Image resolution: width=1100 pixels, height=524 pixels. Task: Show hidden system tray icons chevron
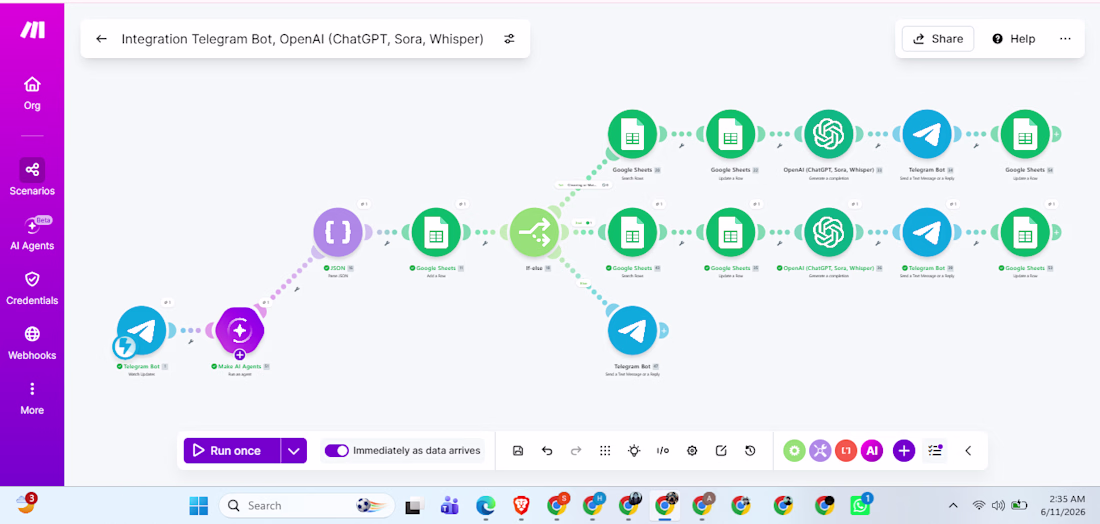[953, 505]
